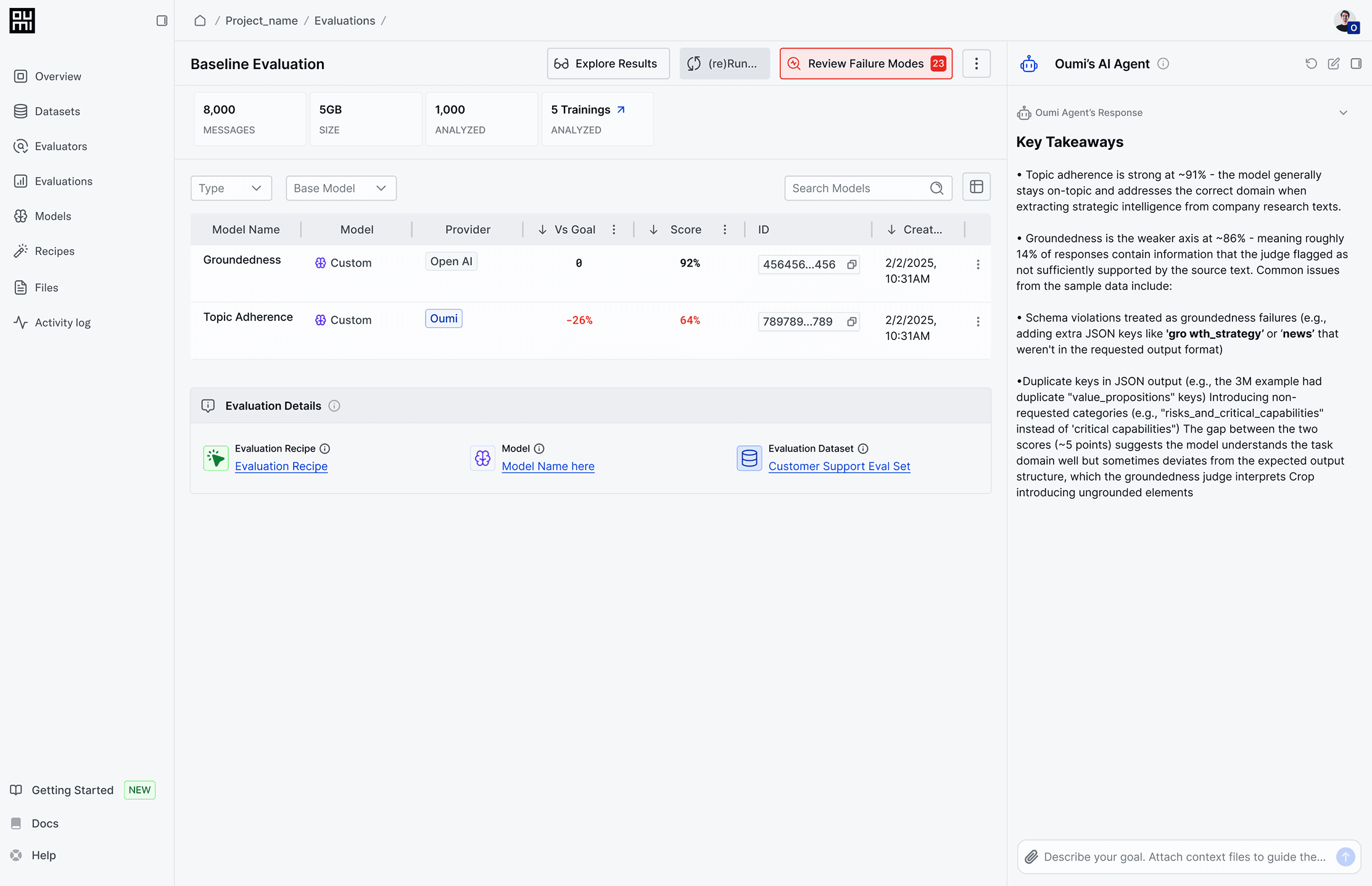The image size is (1372, 886).
Task: Toggle sort order on the Score column
Action: (x=654, y=229)
